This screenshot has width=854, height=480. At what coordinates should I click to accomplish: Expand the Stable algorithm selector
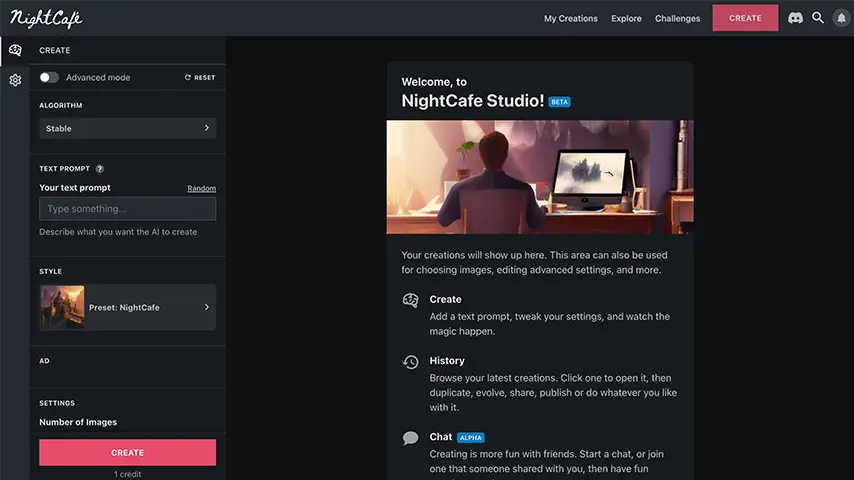pos(127,128)
